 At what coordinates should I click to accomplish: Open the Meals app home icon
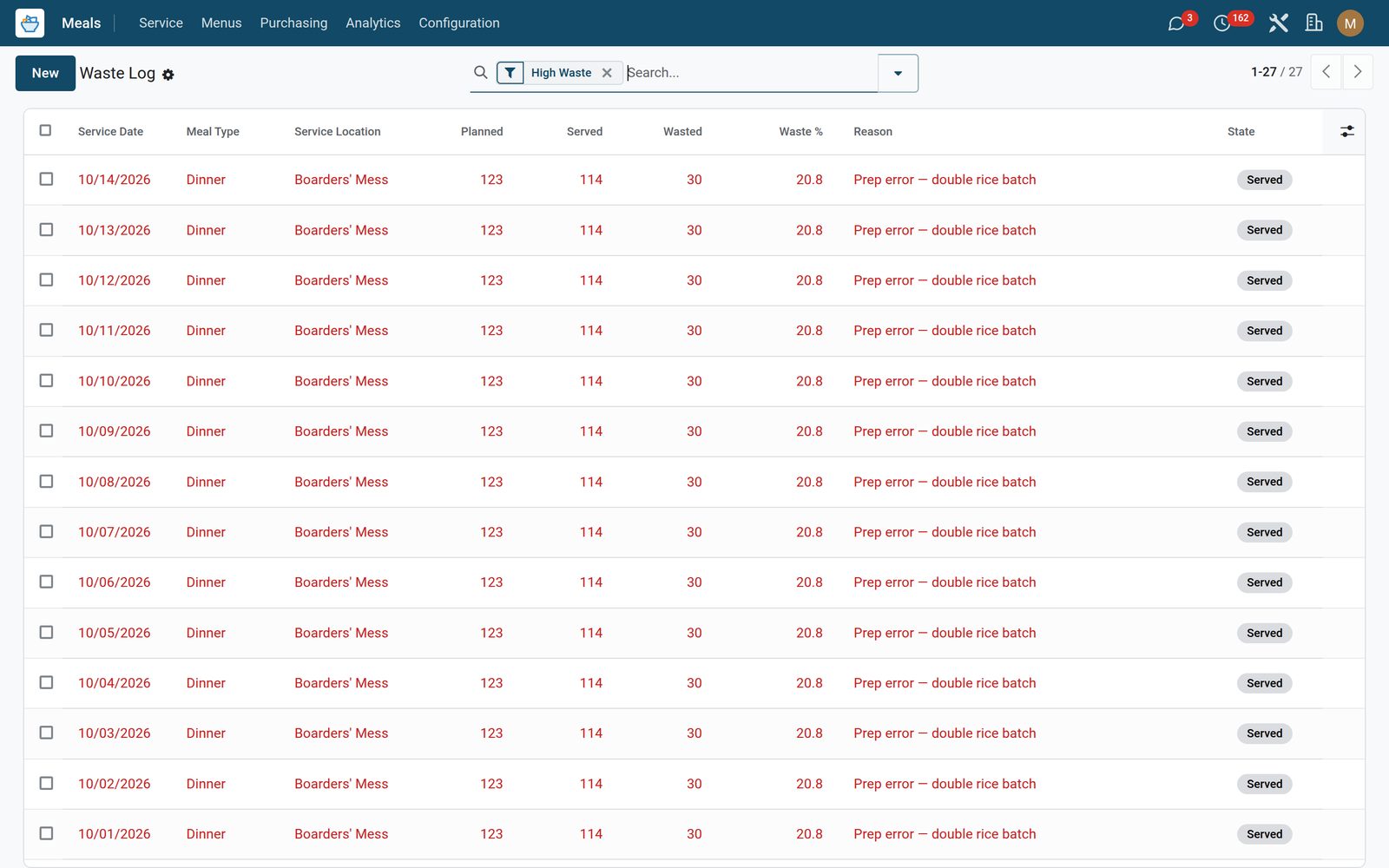point(30,23)
